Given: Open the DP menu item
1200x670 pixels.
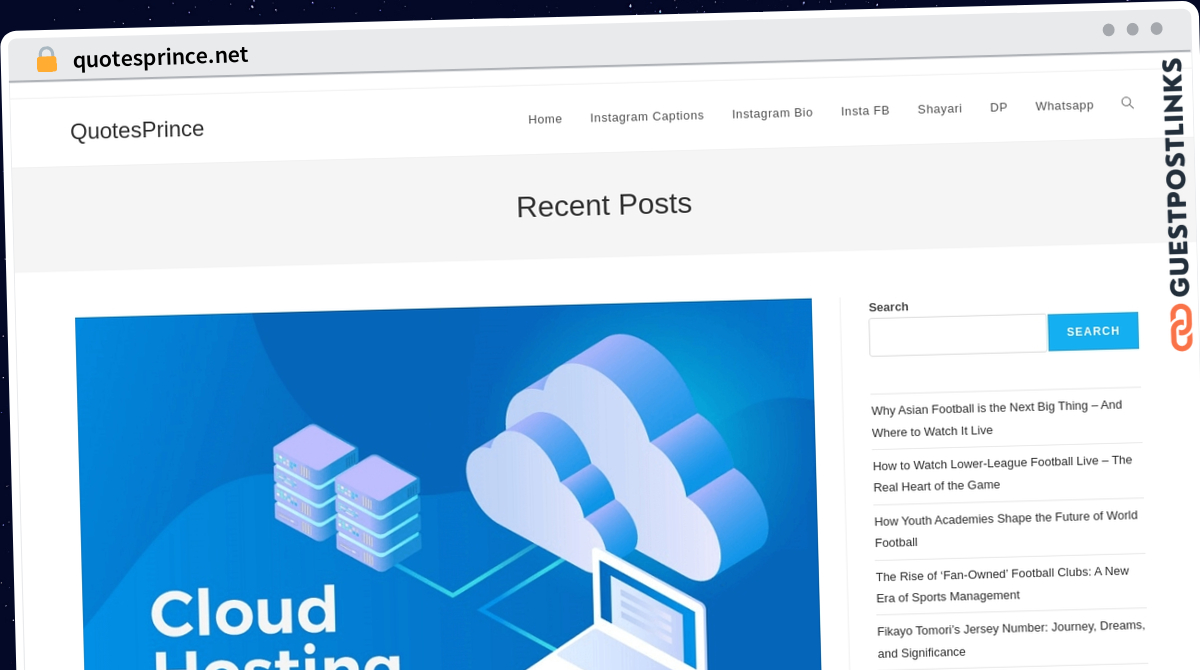Looking at the screenshot, I should [x=999, y=107].
